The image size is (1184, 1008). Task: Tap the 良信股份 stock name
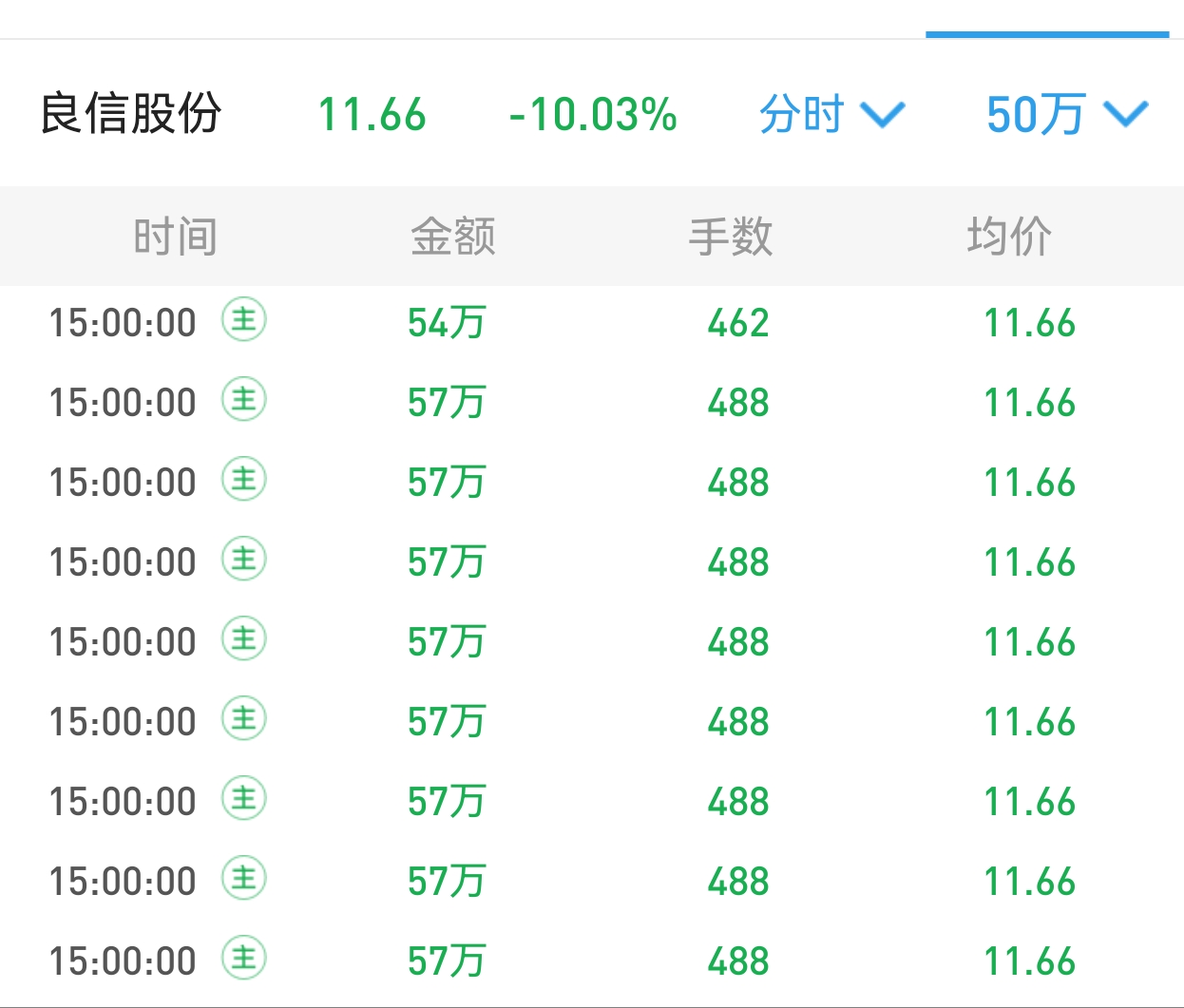click(130, 114)
